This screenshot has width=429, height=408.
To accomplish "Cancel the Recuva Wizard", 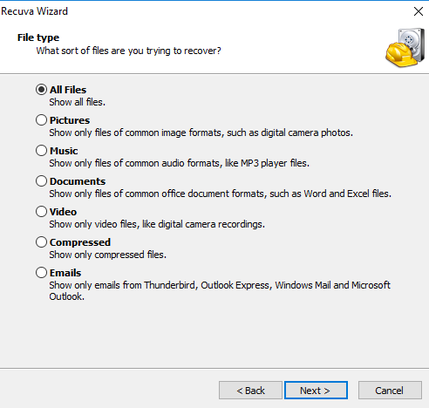I will click(390, 390).
